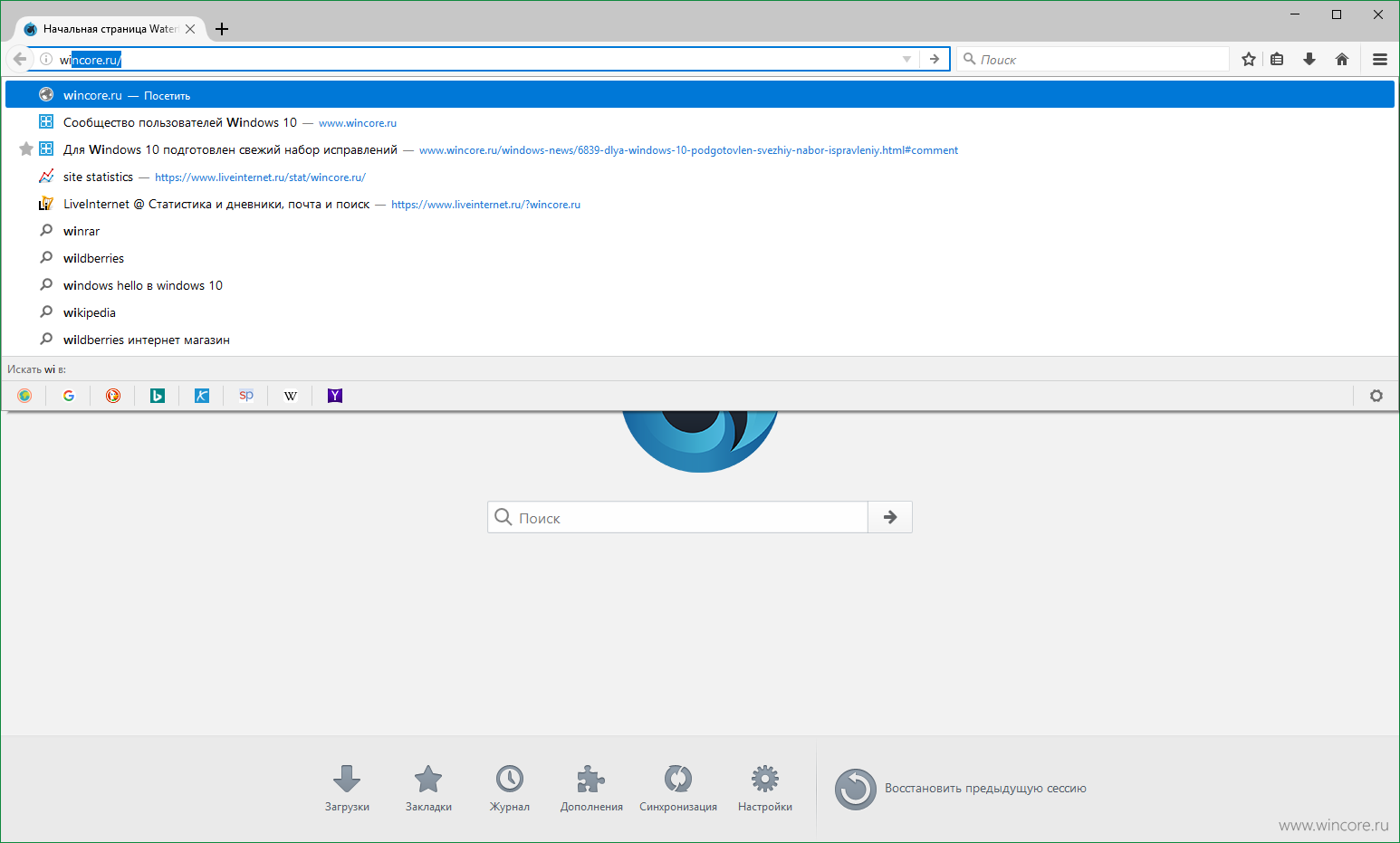Click the Go arrow in address bar

[x=935, y=59]
